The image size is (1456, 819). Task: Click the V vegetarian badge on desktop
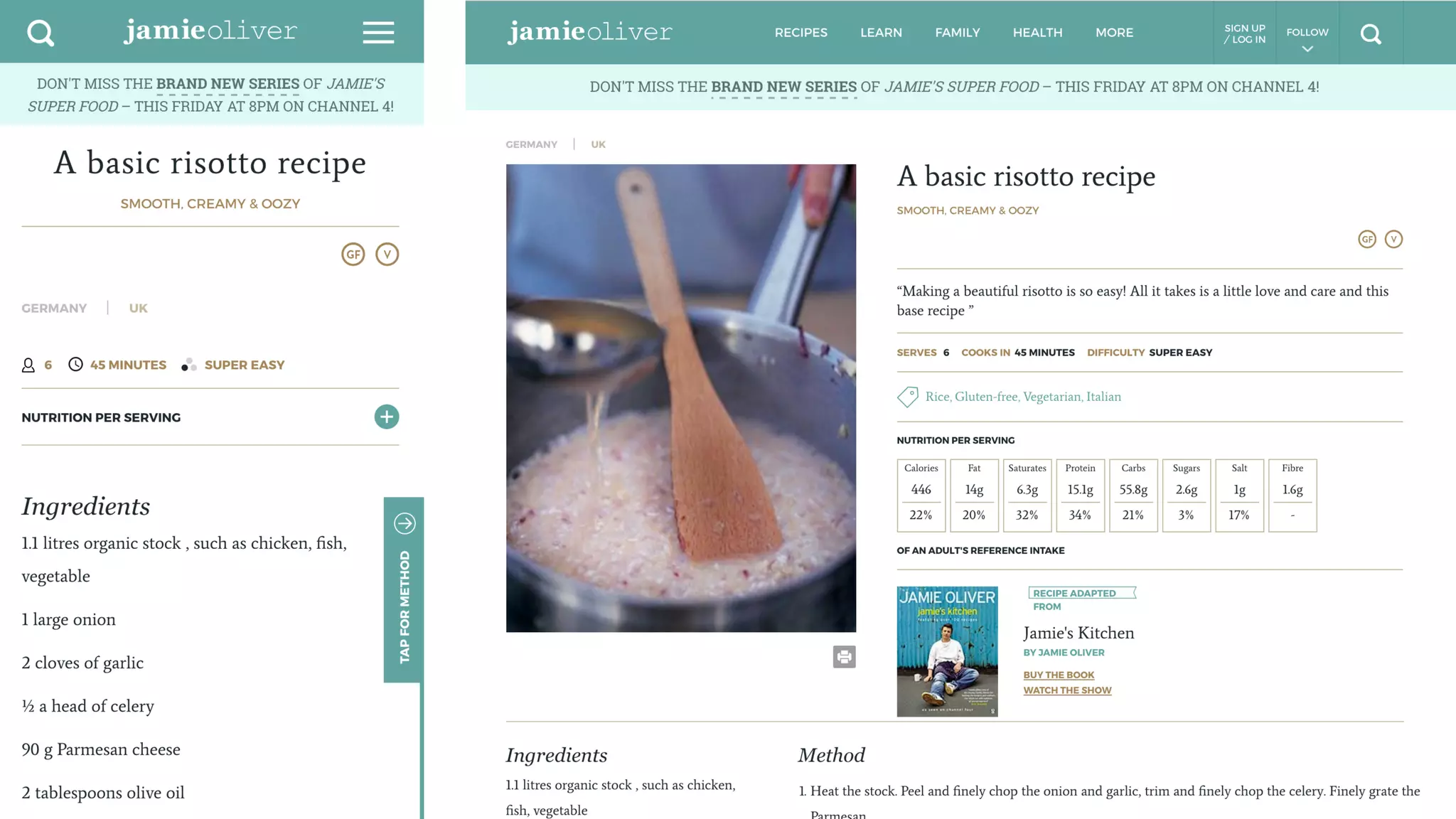pyautogui.click(x=1393, y=240)
